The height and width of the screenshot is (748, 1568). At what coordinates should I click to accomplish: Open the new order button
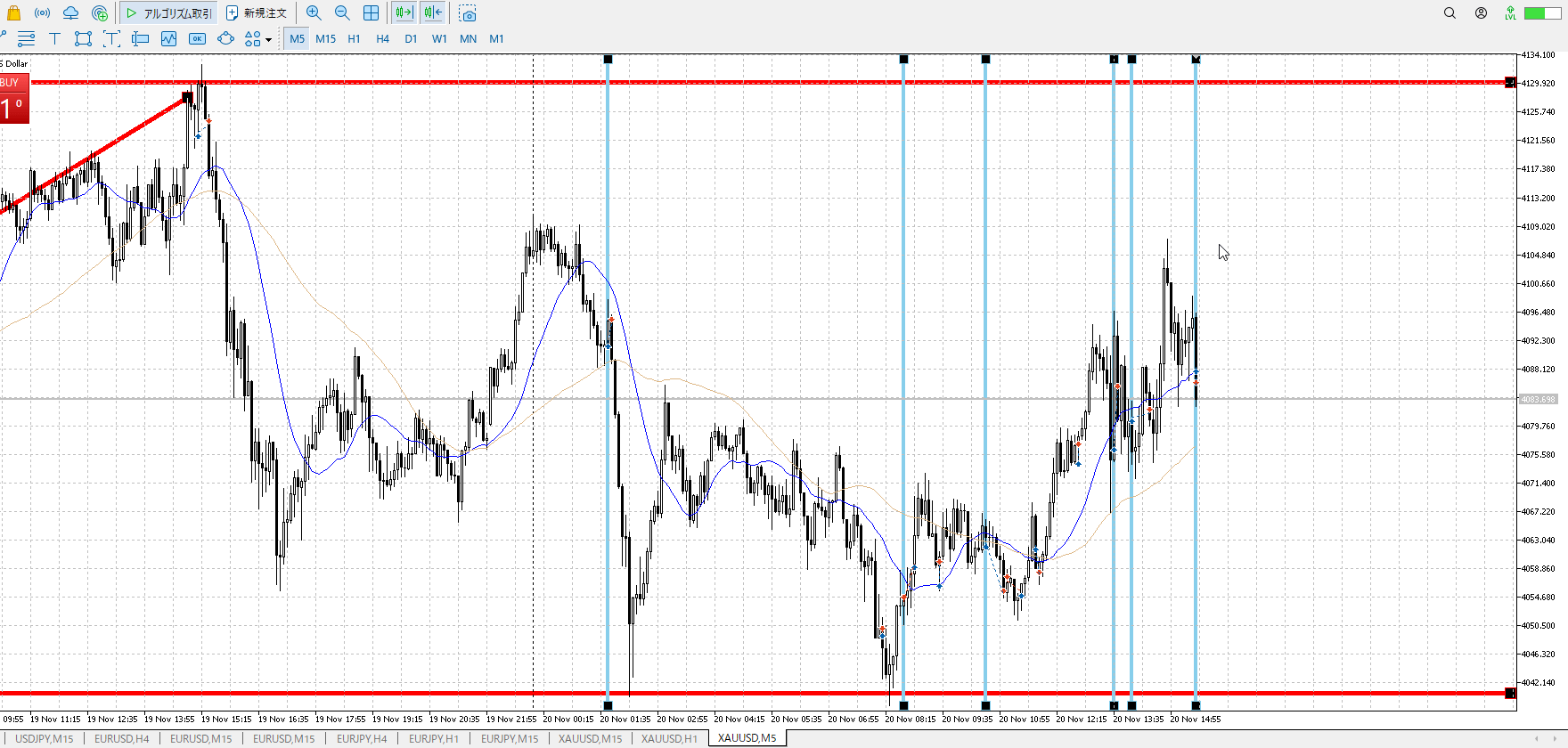point(257,12)
